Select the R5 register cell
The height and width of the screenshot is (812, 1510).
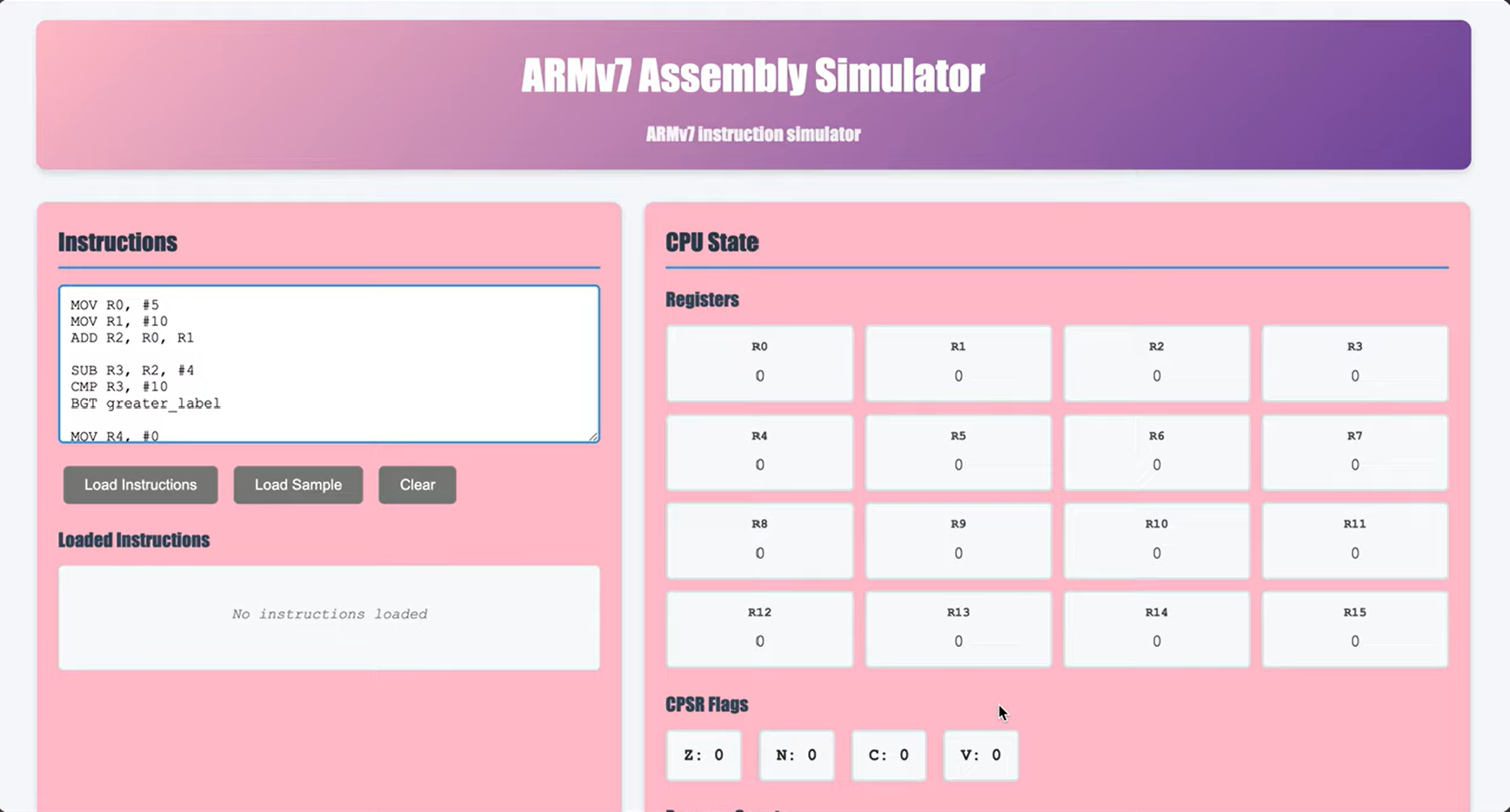(x=958, y=452)
